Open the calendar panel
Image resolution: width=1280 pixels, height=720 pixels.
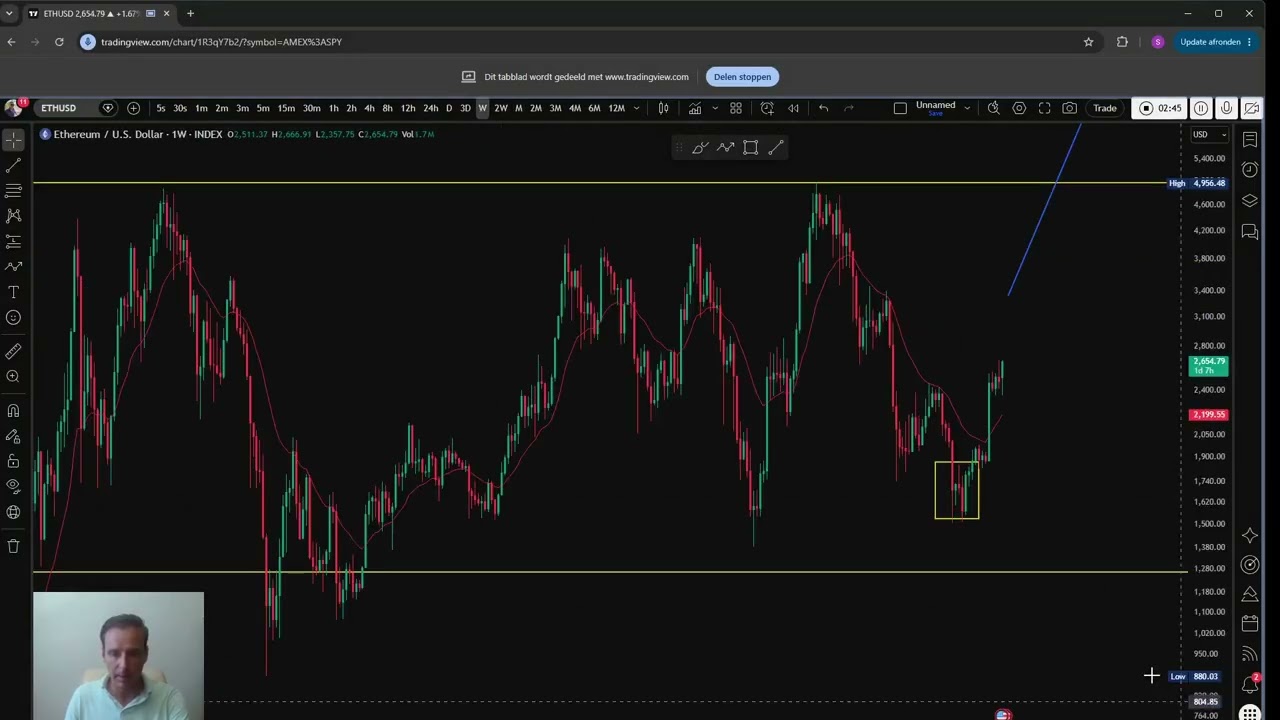tap(1250, 624)
